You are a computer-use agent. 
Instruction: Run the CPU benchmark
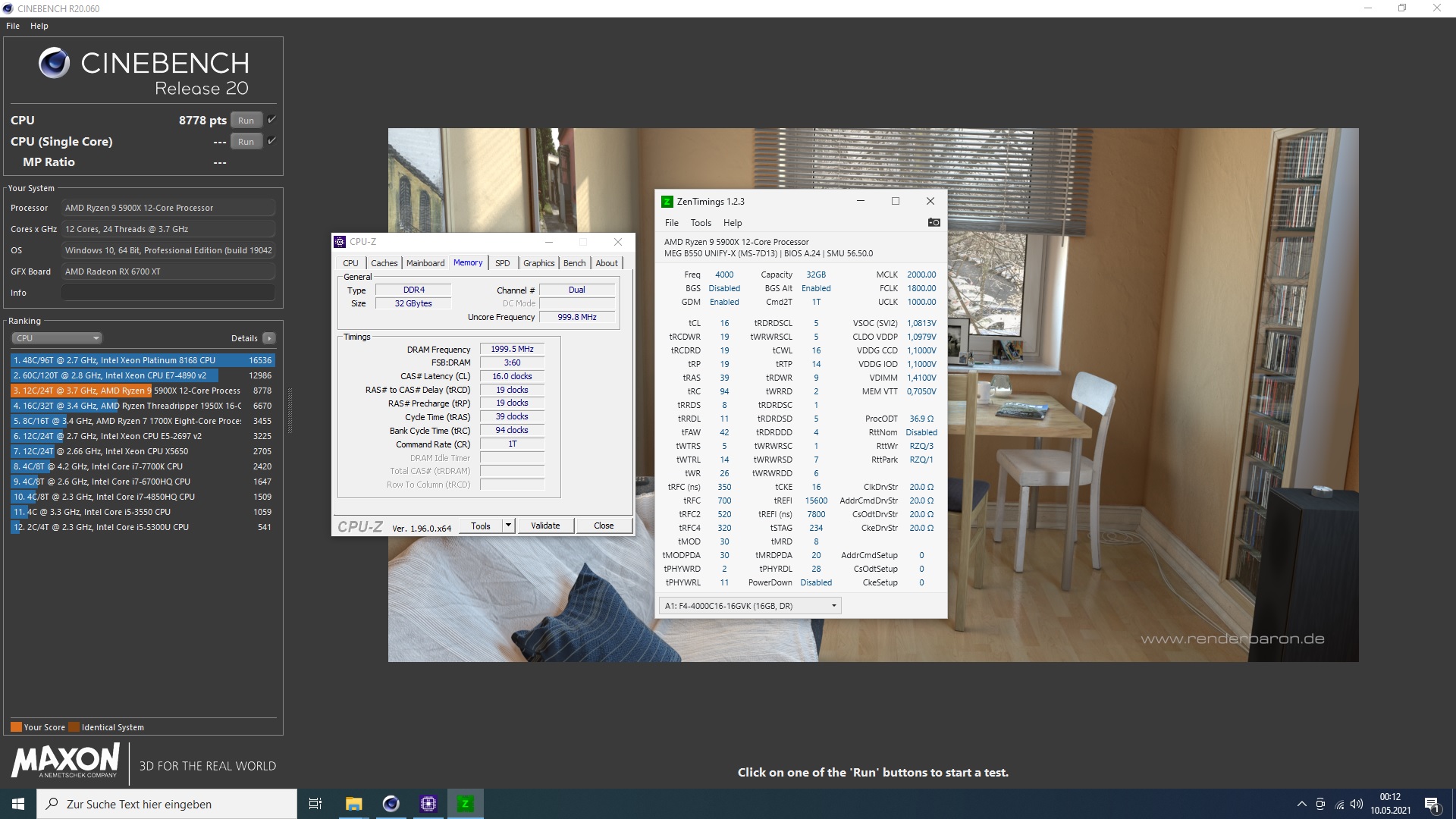[246, 121]
